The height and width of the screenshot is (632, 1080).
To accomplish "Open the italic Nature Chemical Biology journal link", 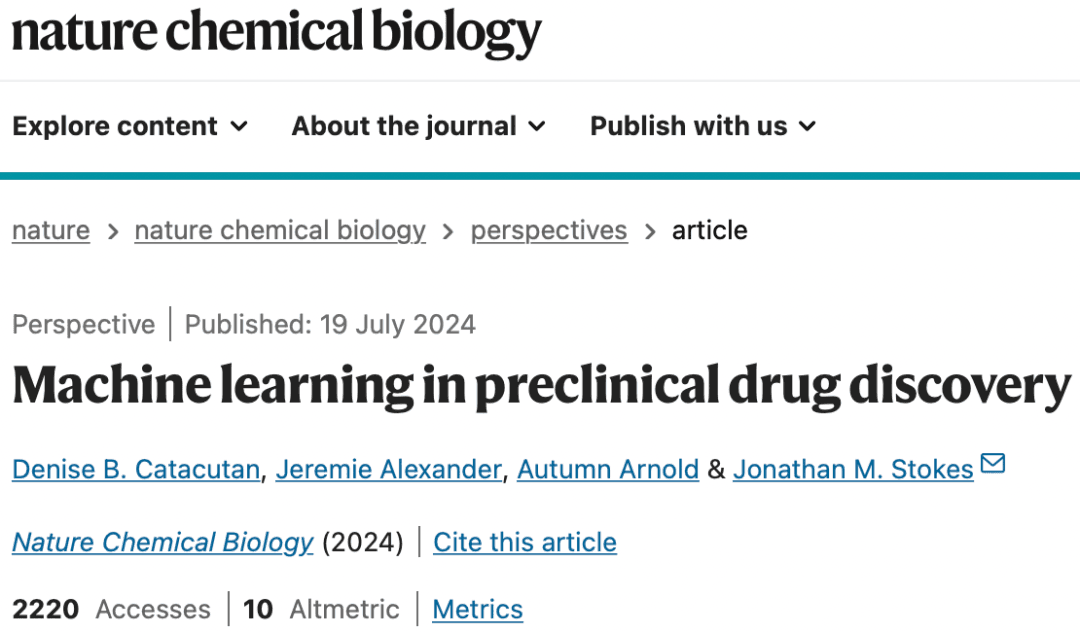I will [x=163, y=543].
